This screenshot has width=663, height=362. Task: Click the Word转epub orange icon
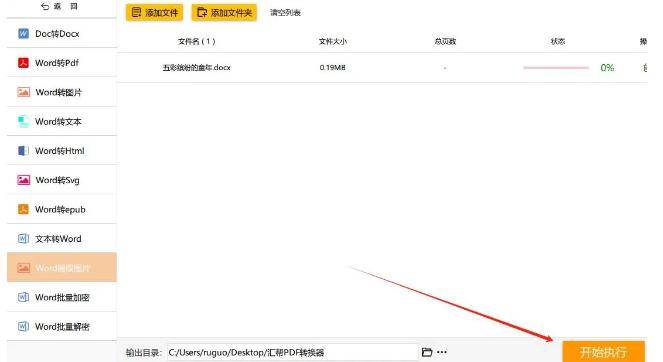tap(23, 209)
